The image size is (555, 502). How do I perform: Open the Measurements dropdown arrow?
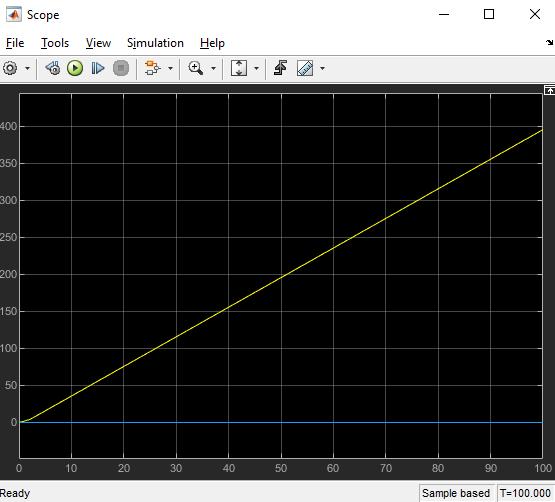[322, 68]
